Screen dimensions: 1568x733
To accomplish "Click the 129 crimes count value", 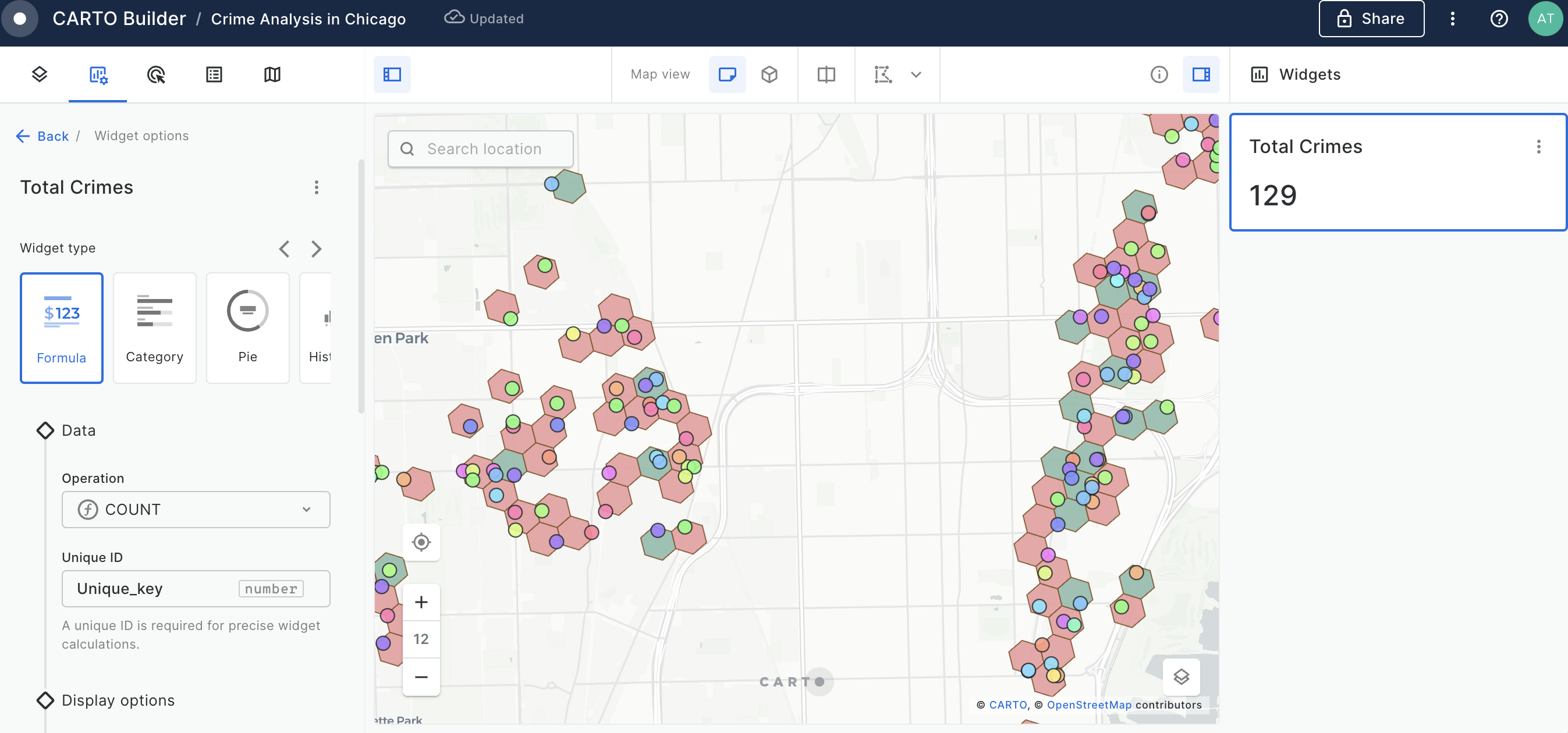I will tap(1273, 195).
